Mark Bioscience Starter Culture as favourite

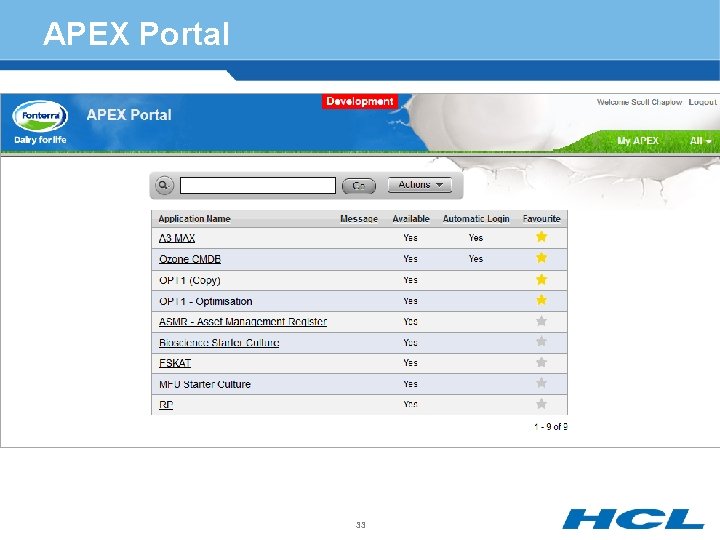tap(541, 342)
